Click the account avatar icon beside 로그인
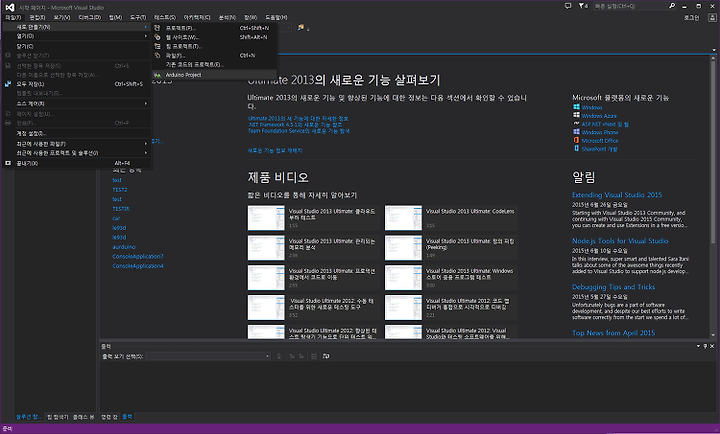This screenshot has width=720, height=434. point(712,17)
